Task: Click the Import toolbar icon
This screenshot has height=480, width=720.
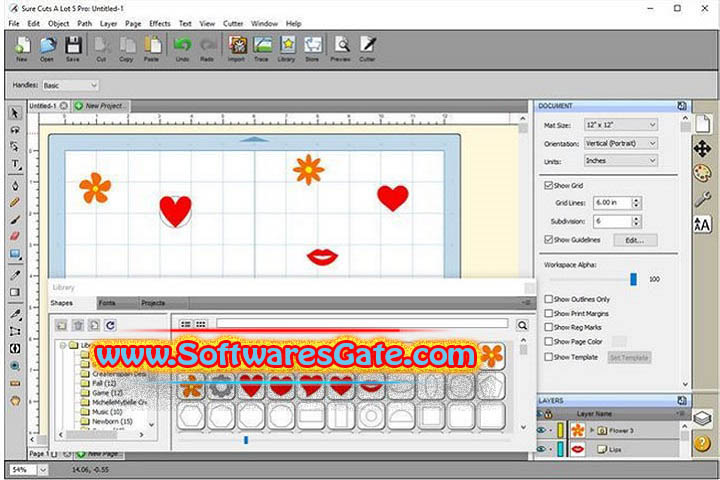Action: click(237, 48)
